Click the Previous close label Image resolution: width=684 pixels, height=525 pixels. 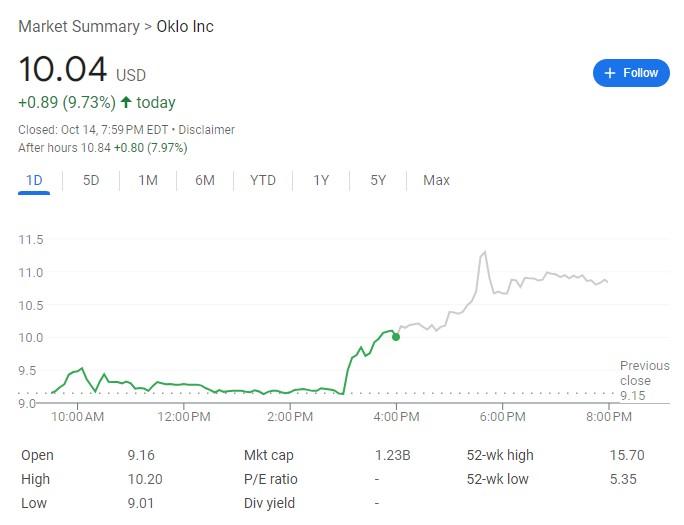(644, 373)
